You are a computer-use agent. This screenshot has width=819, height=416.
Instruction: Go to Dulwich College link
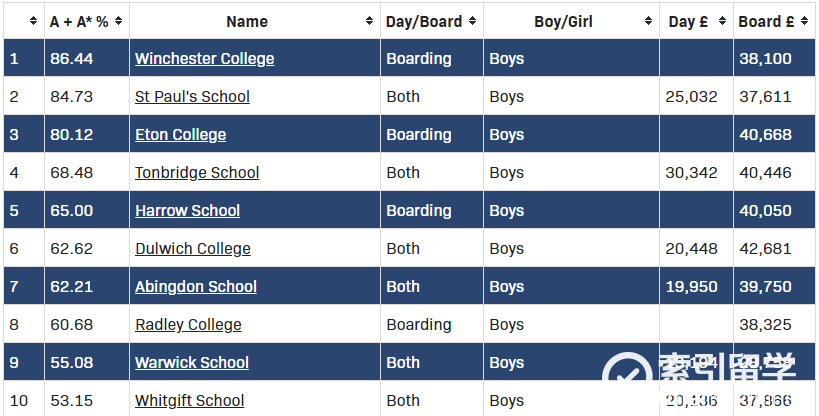(193, 249)
